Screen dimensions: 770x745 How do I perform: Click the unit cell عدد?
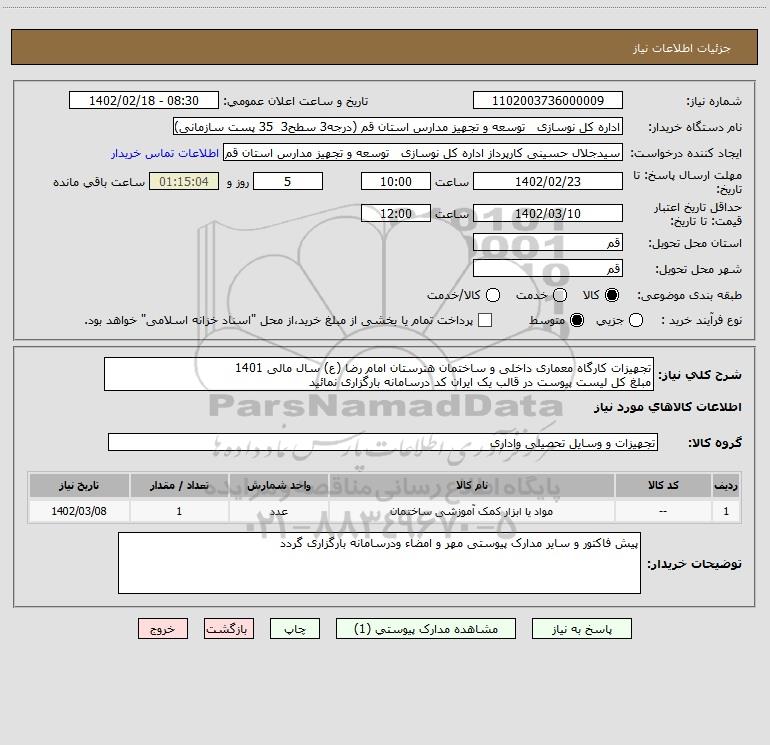click(278, 511)
